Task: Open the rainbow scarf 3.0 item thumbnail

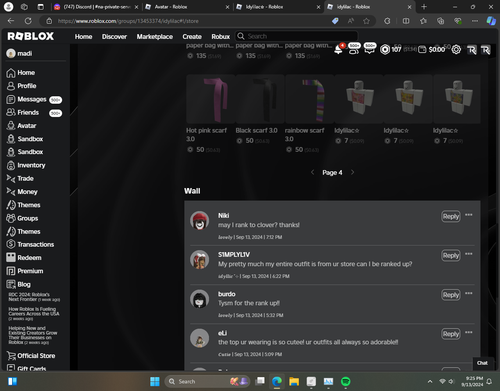Action: pos(309,99)
